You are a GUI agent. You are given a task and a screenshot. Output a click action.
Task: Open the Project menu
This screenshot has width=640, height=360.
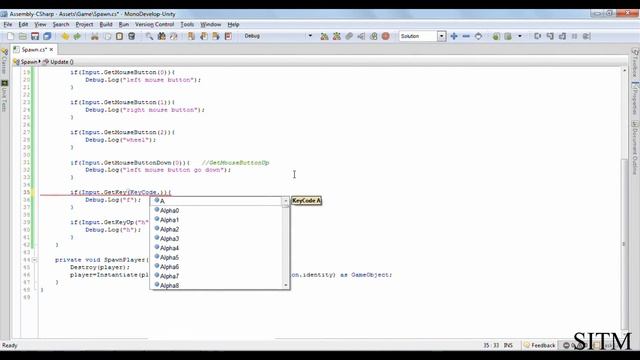(84, 24)
